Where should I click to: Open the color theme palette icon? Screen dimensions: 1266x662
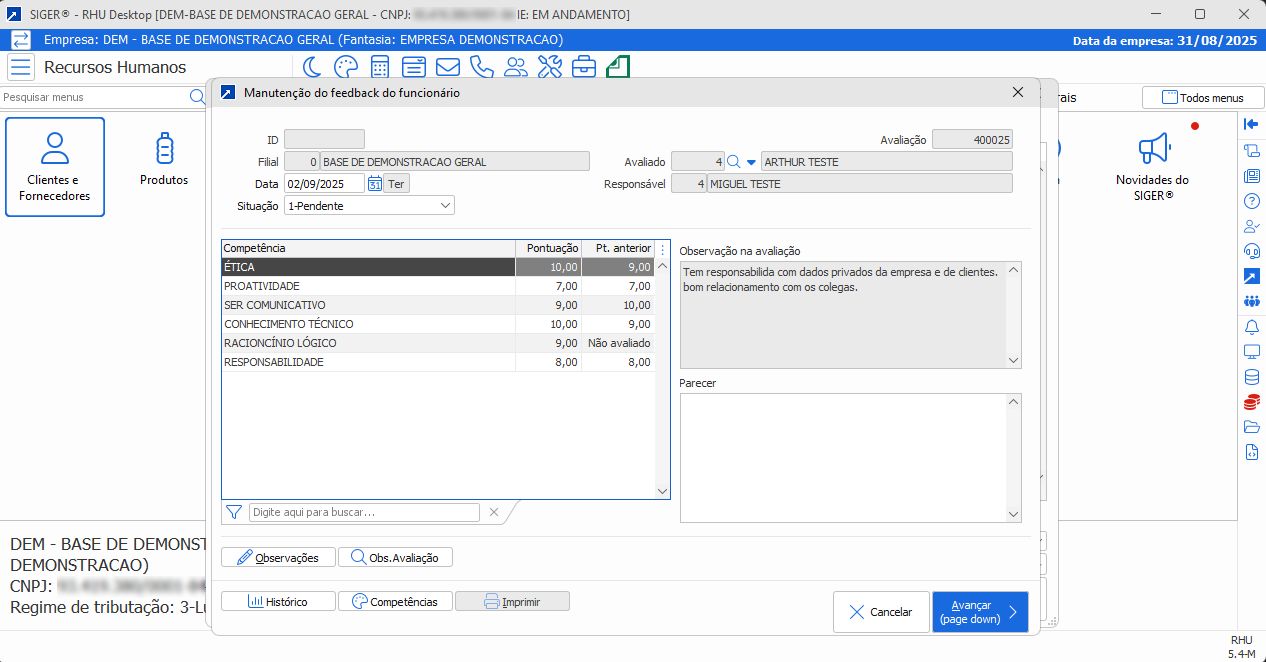point(345,67)
